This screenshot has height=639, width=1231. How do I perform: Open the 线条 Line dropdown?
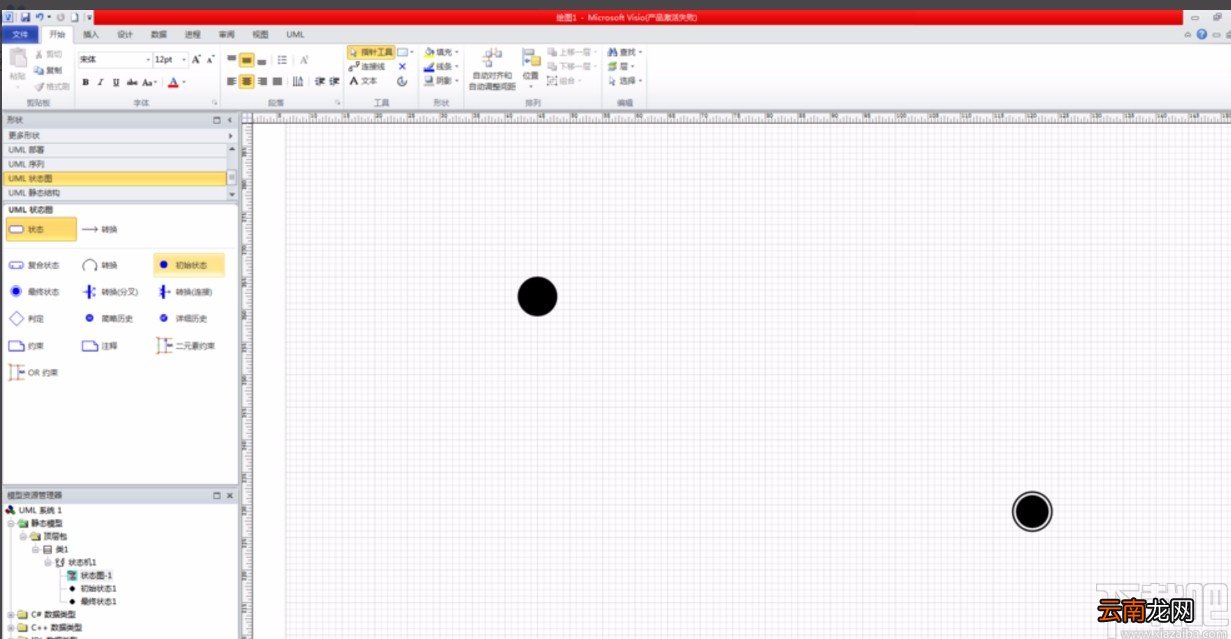point(439,66)
